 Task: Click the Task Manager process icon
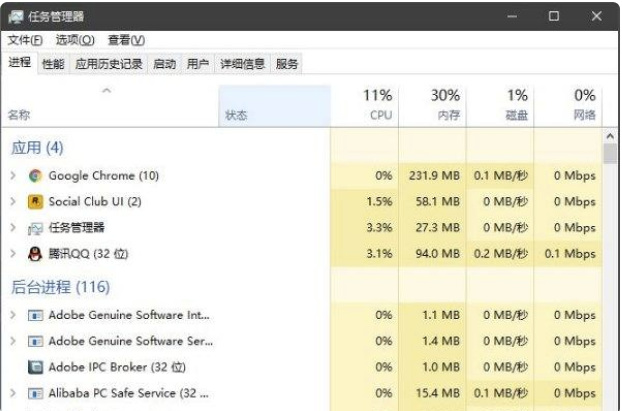pyautogui.click(x=36, y=228)
